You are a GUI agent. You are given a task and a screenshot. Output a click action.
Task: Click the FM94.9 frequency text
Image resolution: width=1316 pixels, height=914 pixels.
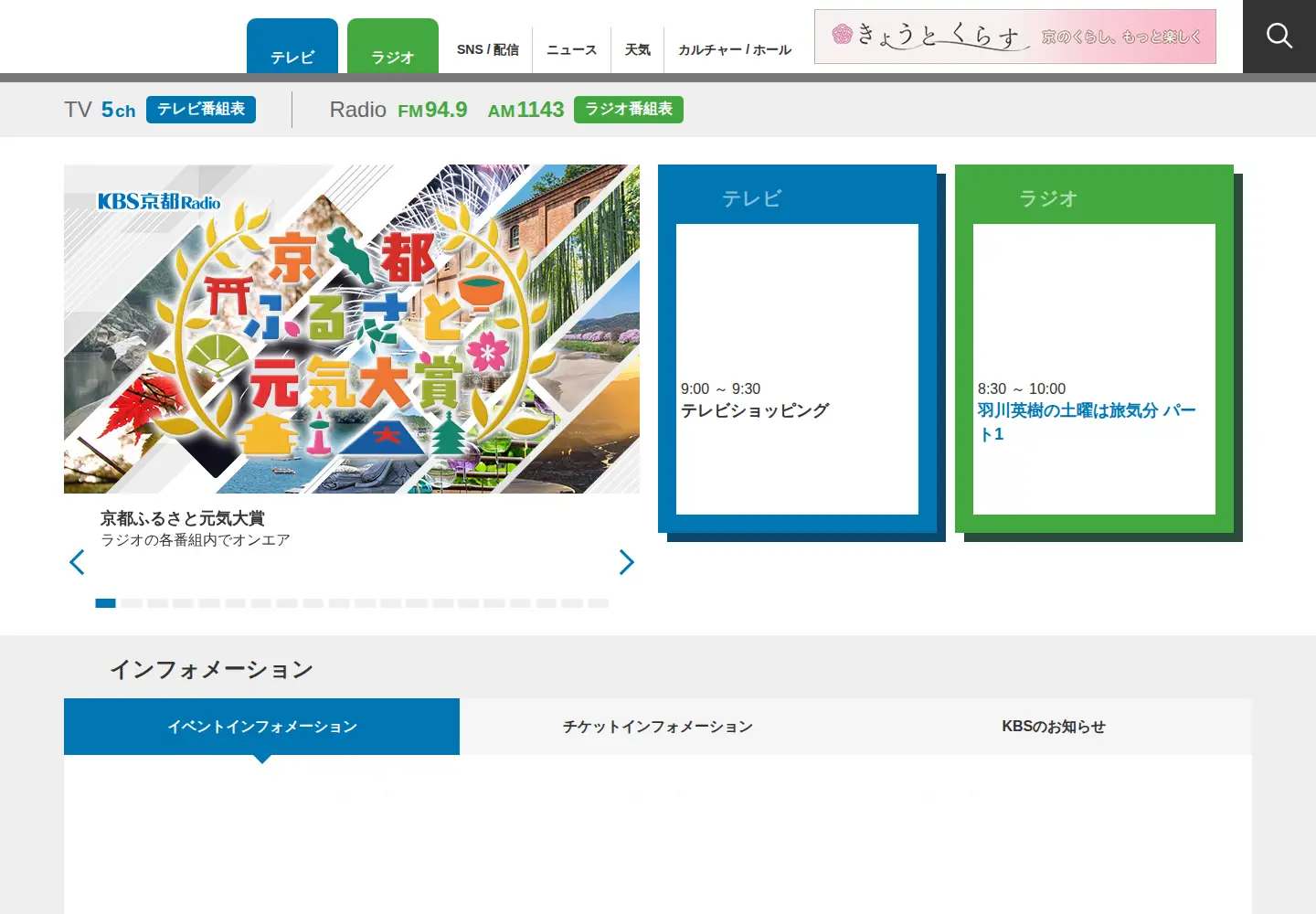click(432, 110)
